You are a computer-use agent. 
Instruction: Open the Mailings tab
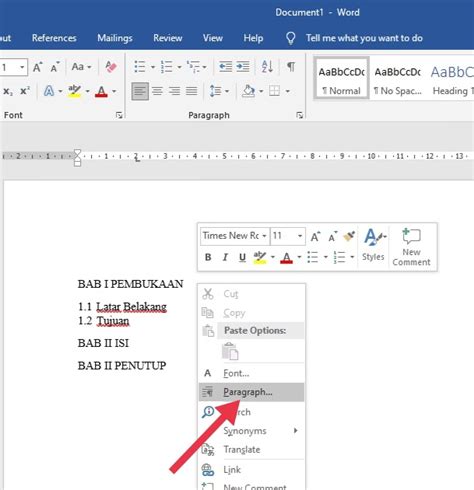(x=115, y=38)
